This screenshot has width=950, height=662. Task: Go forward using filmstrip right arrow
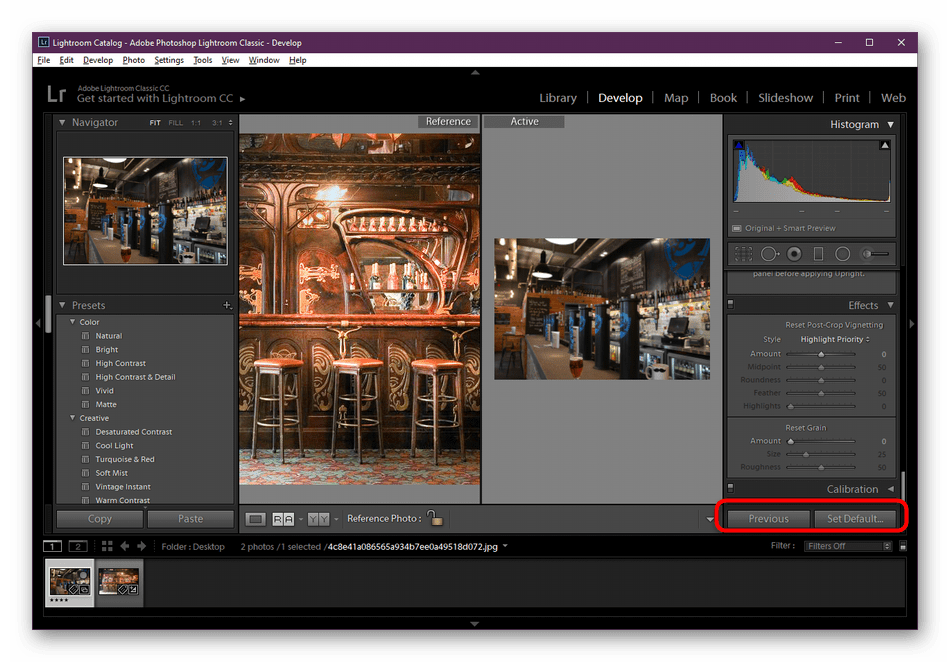pyautogui.click(x=141, y=546)
